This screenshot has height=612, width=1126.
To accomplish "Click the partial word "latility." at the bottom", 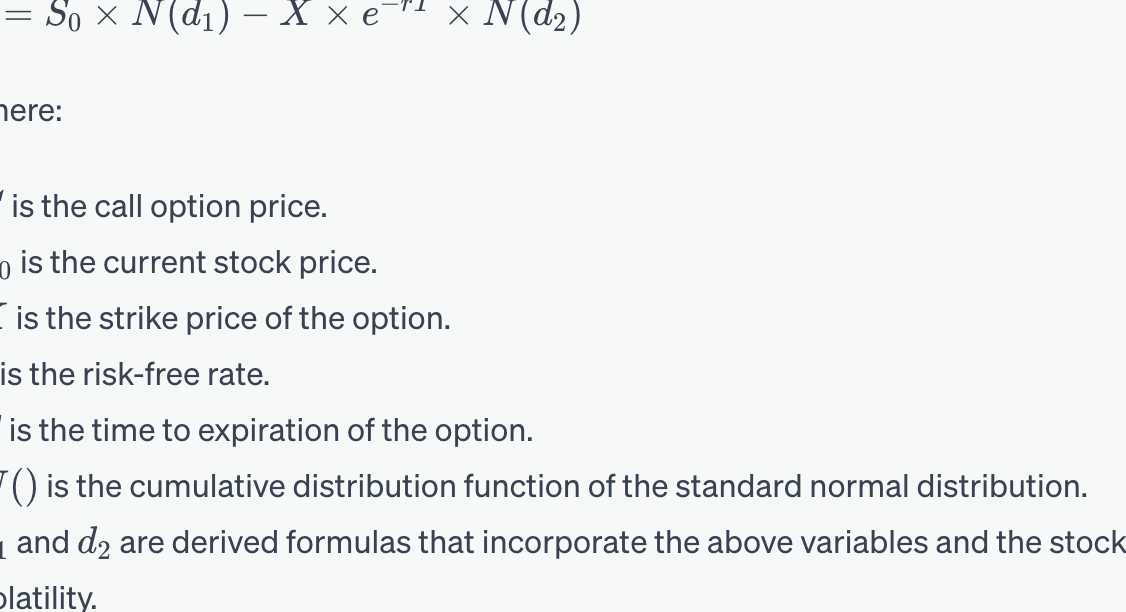I will [x=48, y=598].
